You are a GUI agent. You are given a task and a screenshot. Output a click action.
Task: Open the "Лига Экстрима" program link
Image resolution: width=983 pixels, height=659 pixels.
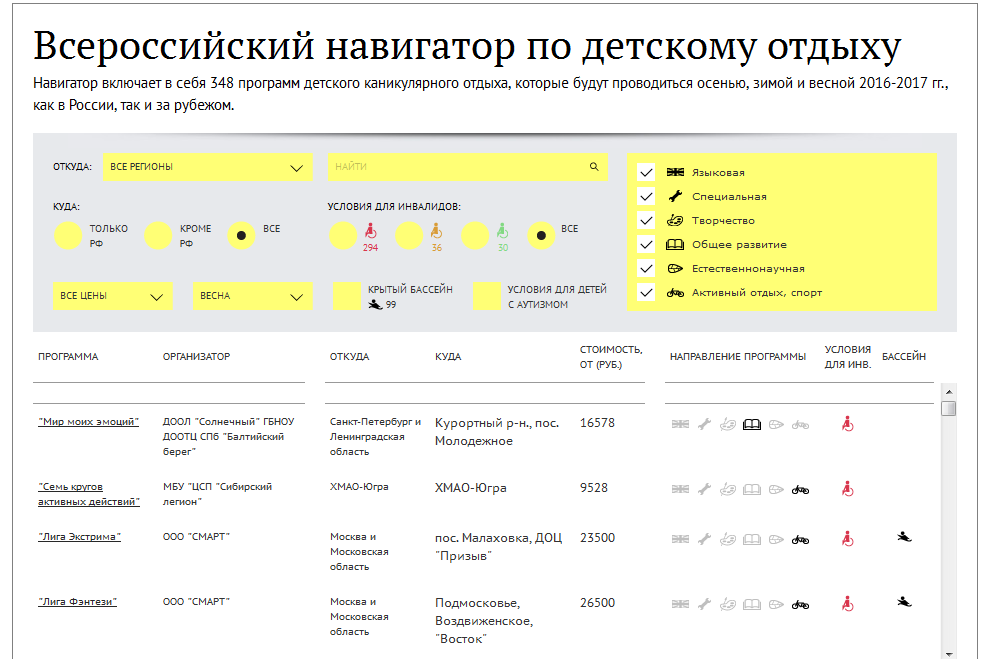[80, 537]
